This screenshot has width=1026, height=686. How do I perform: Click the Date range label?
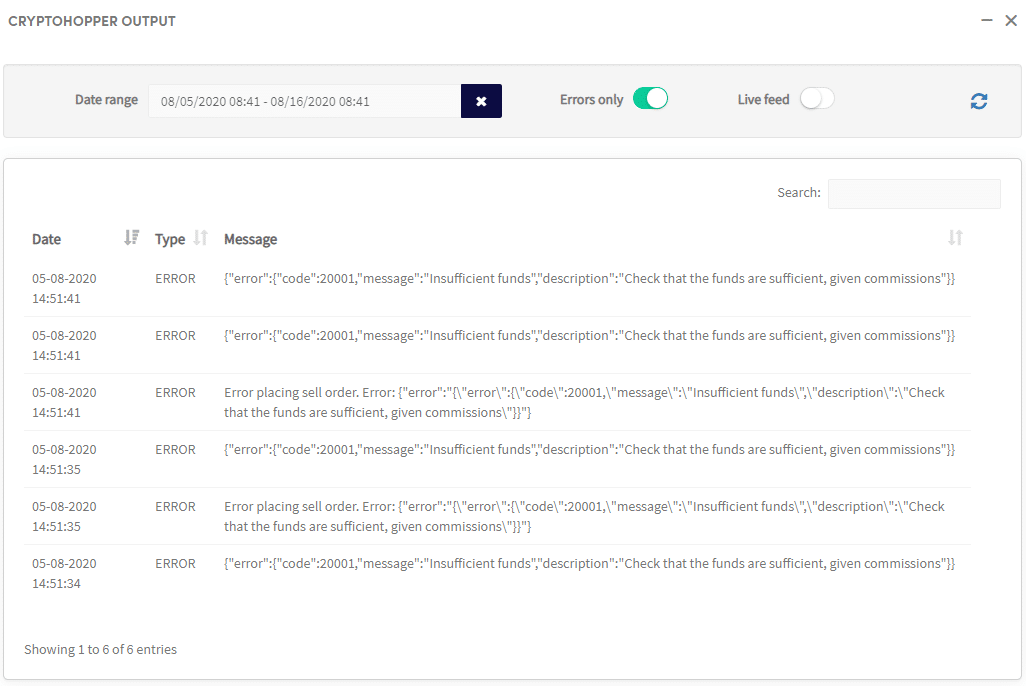[x=107, y=99]
